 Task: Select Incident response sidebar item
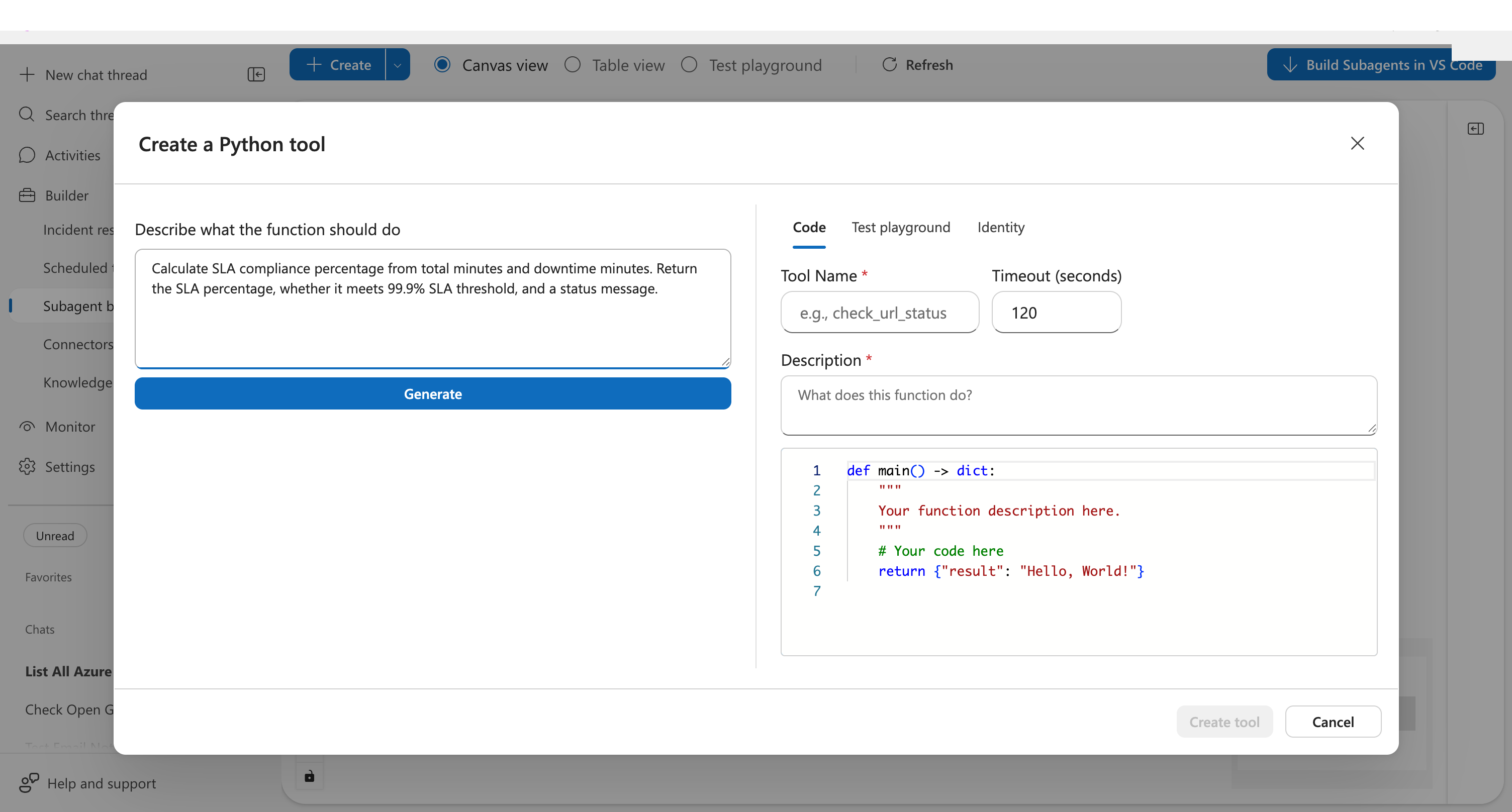point(78,230)
